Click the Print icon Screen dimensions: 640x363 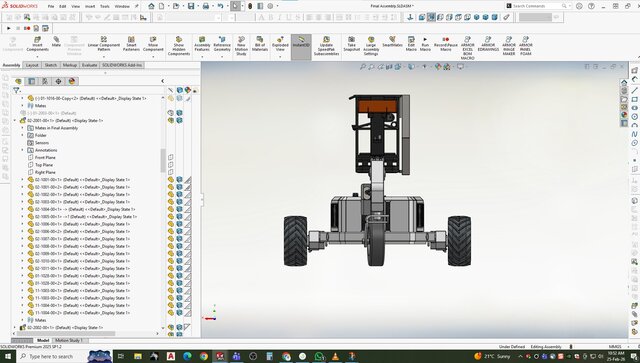coord(206,6)
